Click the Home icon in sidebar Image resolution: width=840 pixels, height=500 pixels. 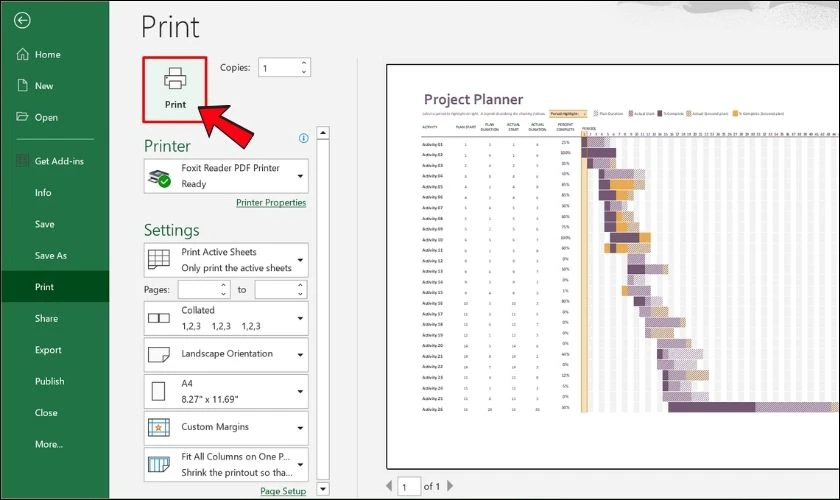pyautogui.click(x=22, y=55)
